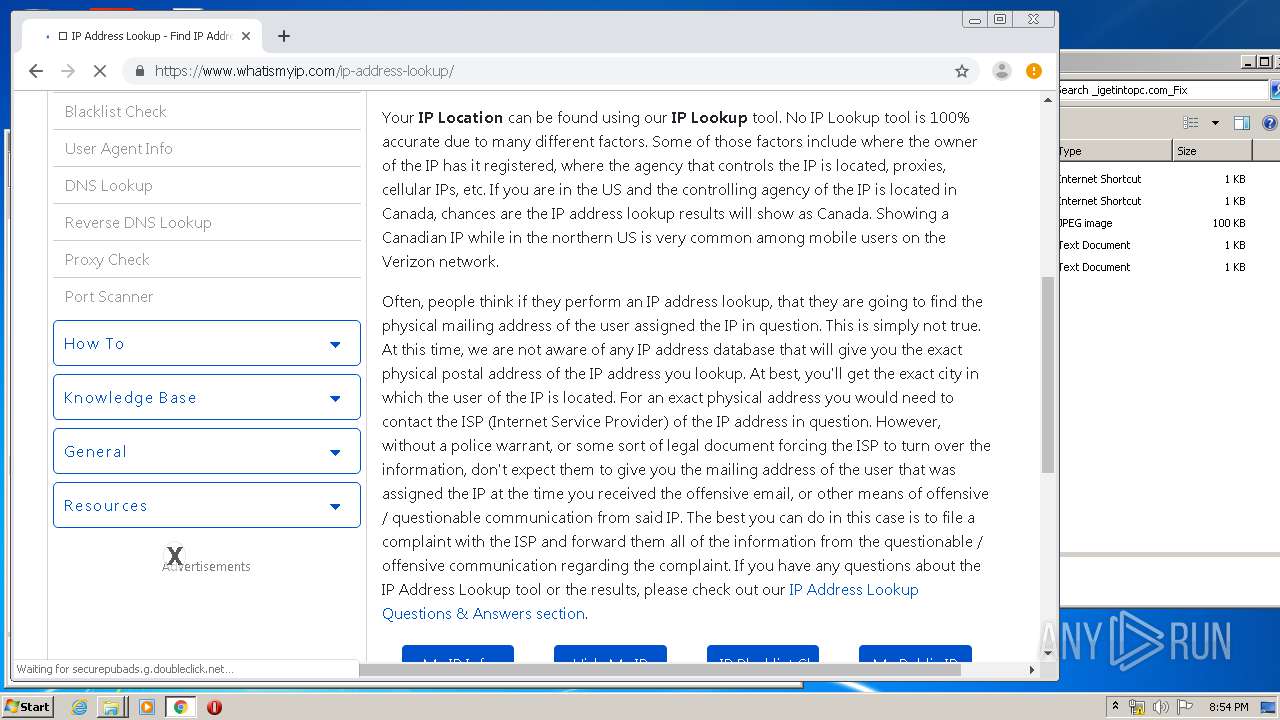Screen dimensions: 1280x720
Task: Bookmark this page with the star icon
Action: [962, 71]
